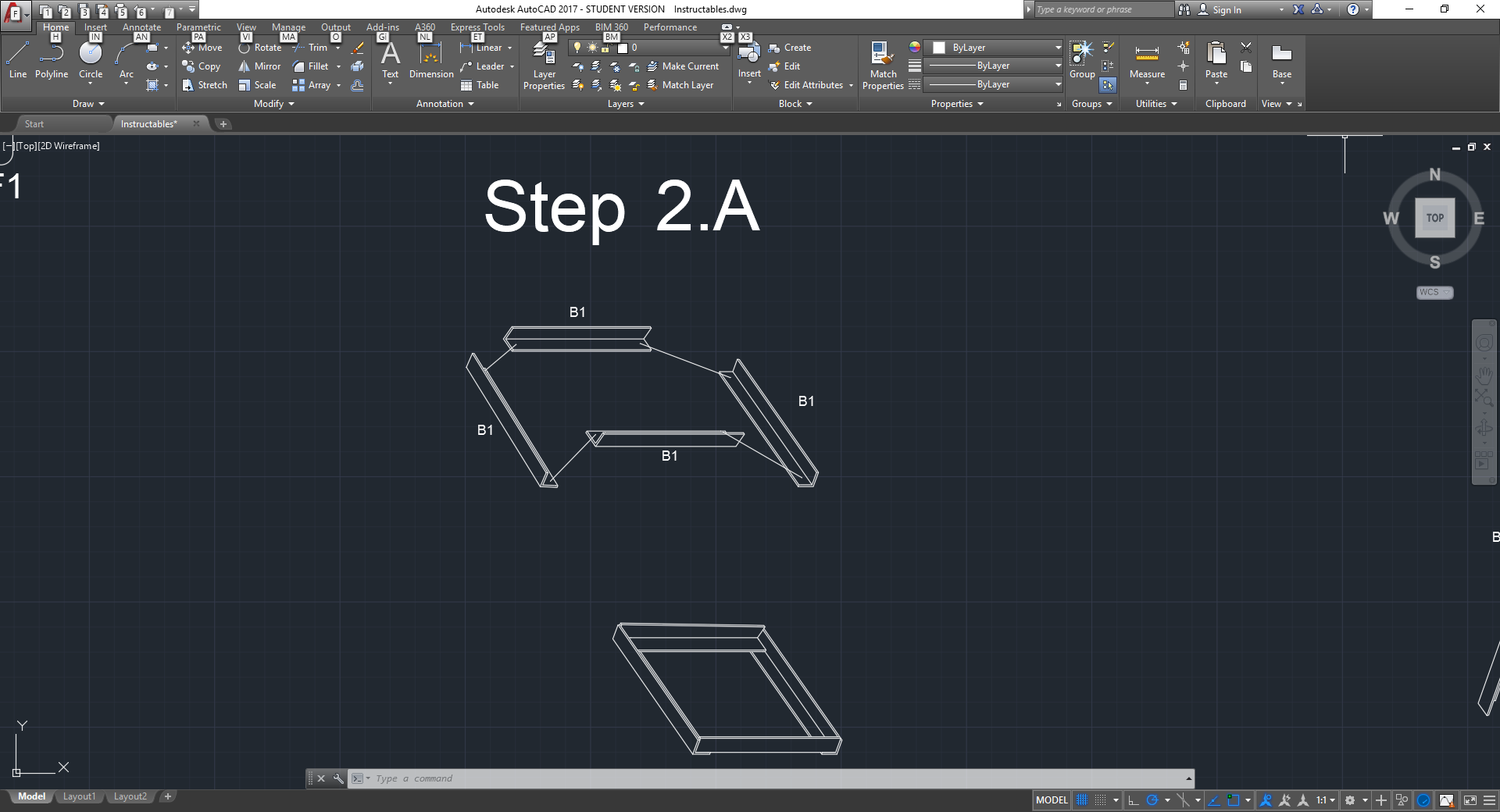Click the MODEL space button

pyautogui.click(x=1052, y=800)
